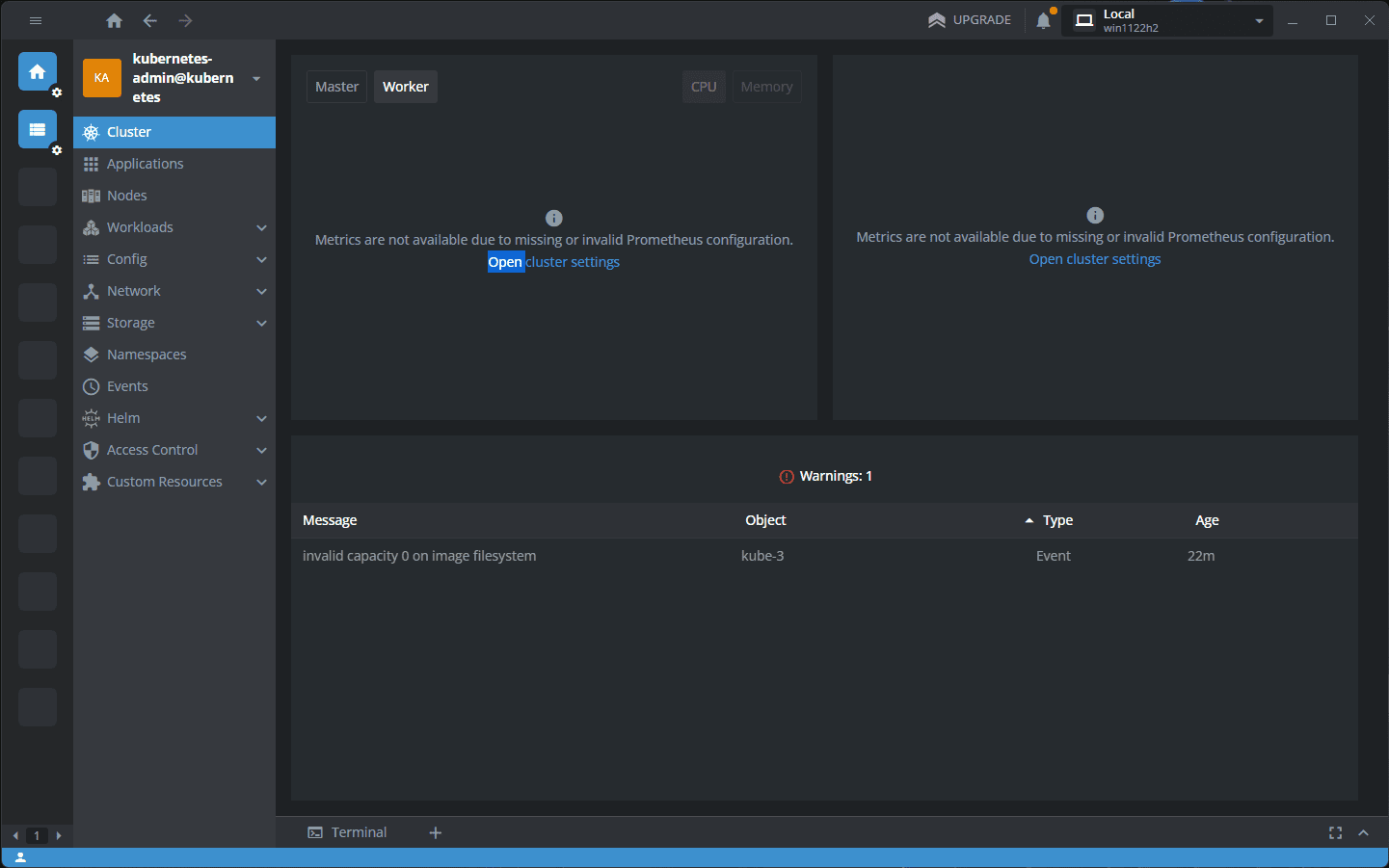This screenshot has height=868, width=1389.
Task: Switch the chart to Memory
Action: 766,87
